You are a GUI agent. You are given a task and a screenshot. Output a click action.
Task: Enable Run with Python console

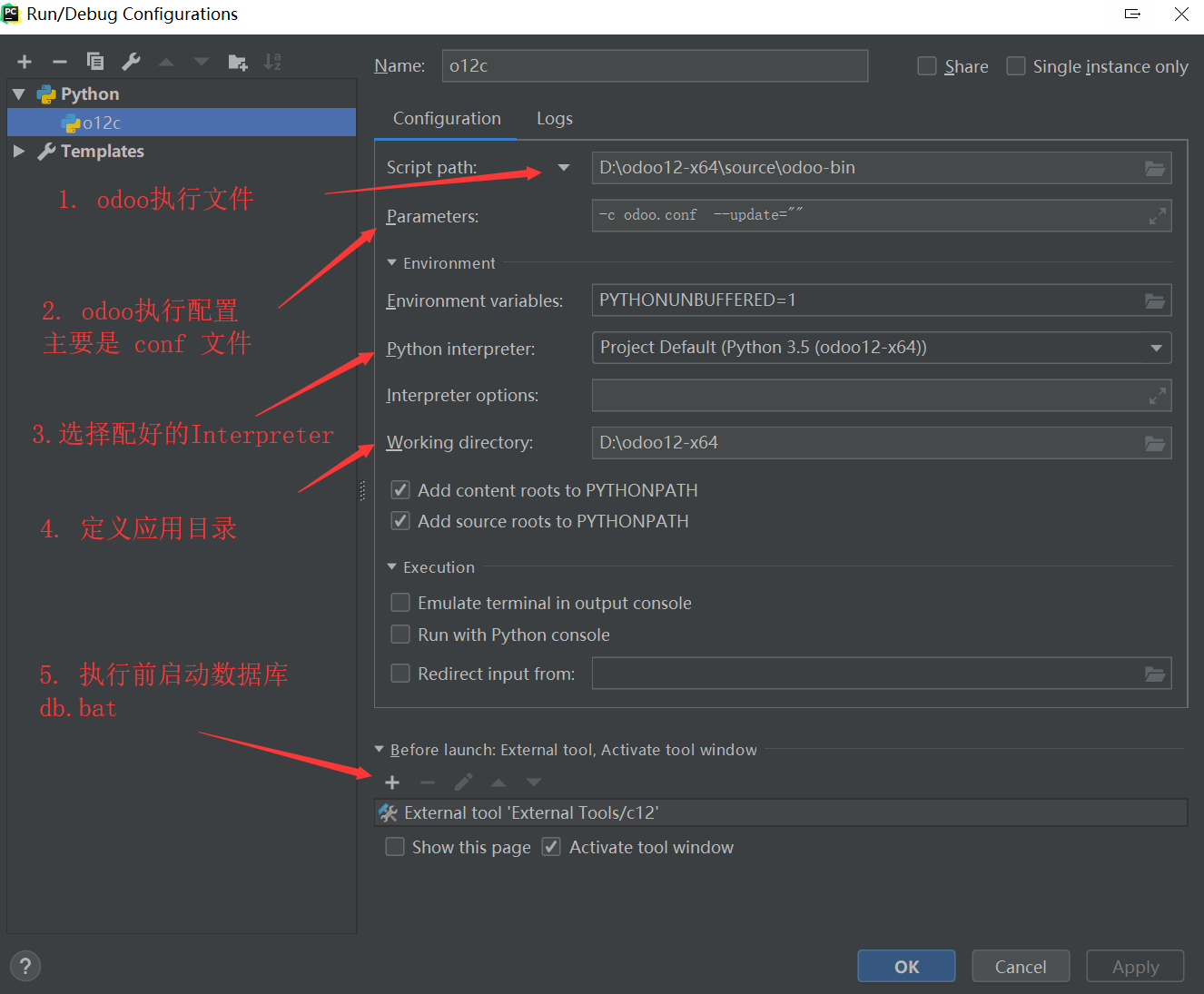(400, 635)
